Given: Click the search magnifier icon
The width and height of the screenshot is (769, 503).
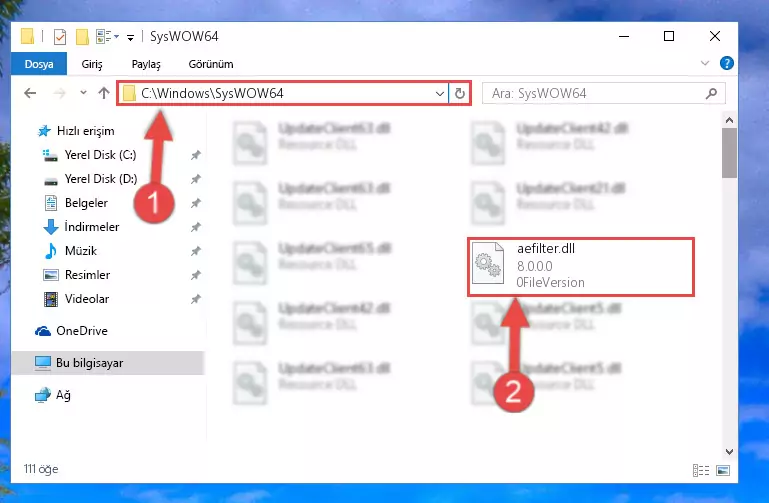Looking at the screenshot, I should click(x=711, y=93).
